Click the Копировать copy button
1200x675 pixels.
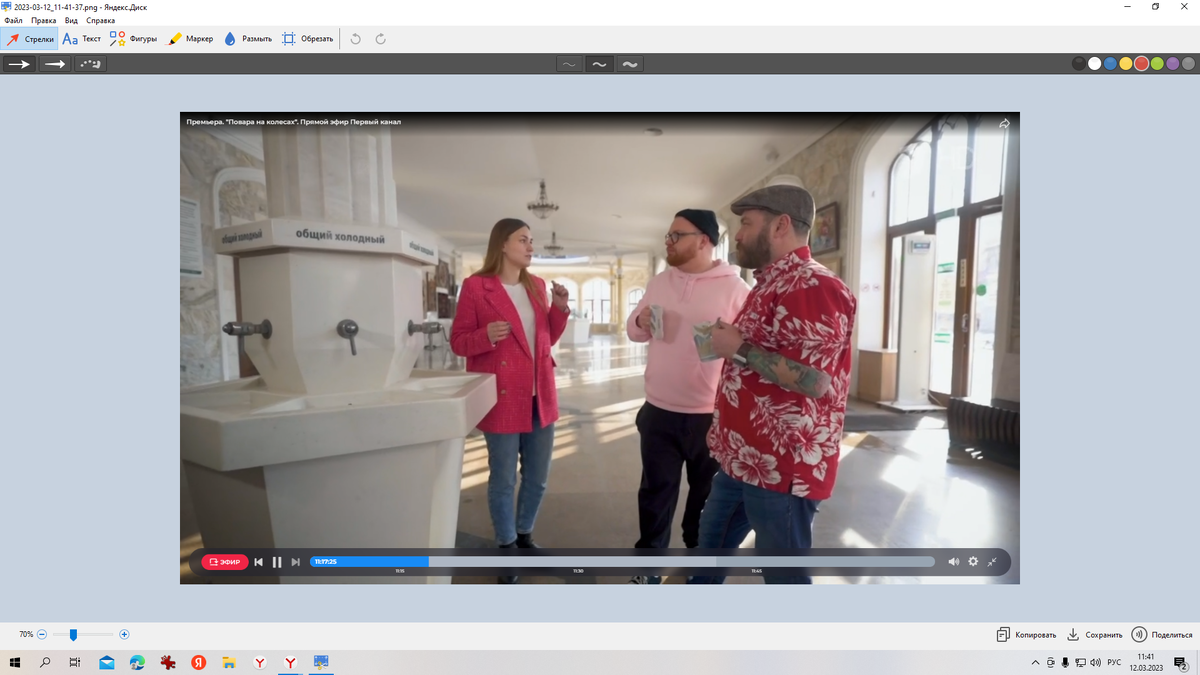pyautogui.click(x=1026, y=635)
